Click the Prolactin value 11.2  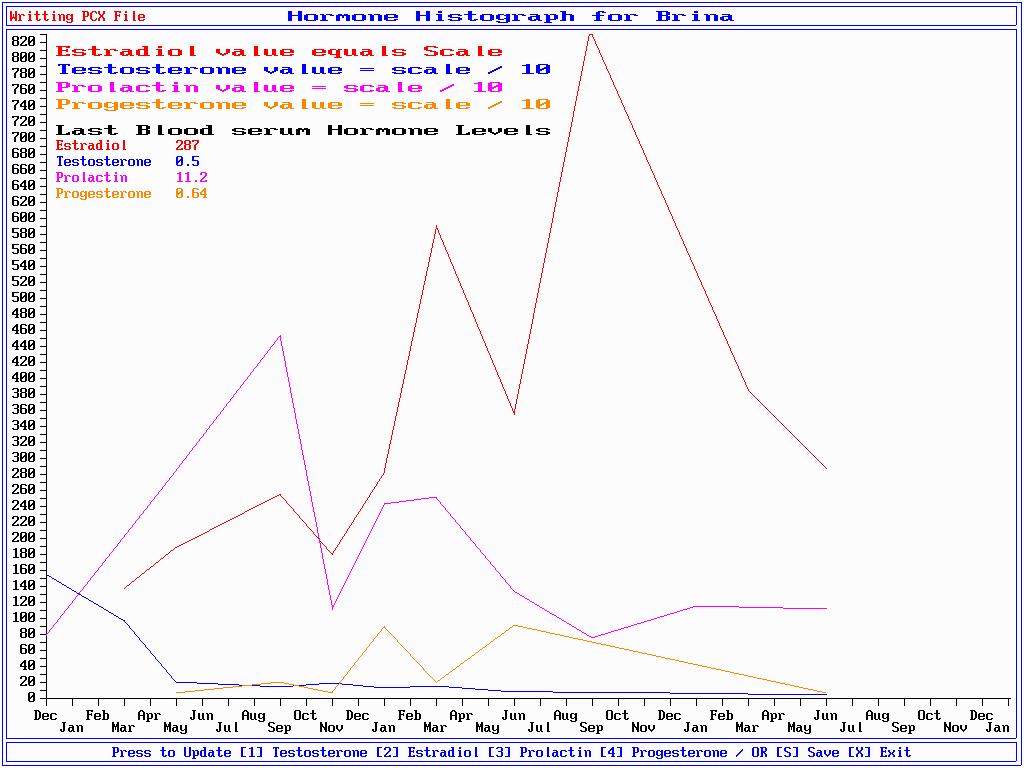pyautogui.click(x=191, y=178)
